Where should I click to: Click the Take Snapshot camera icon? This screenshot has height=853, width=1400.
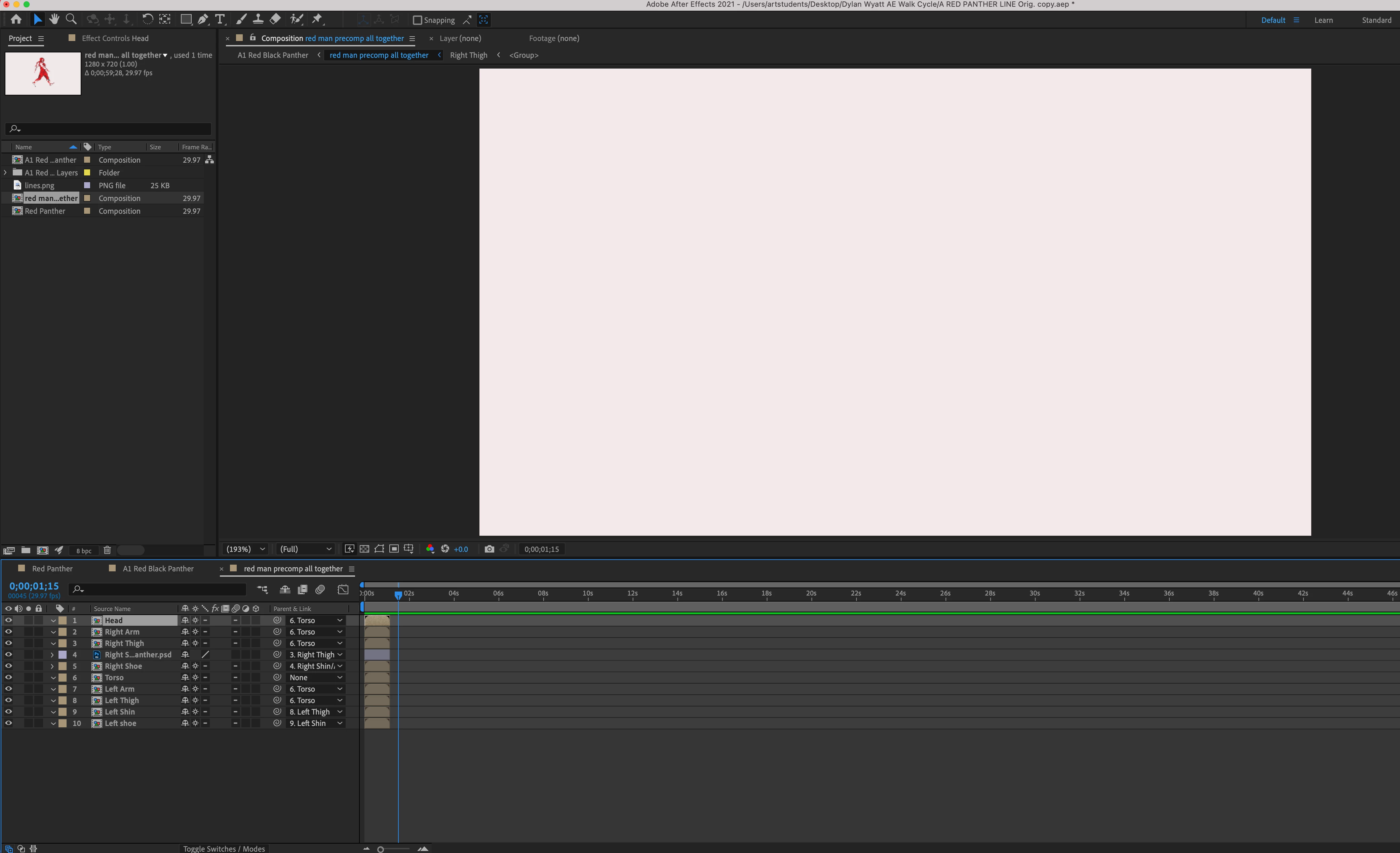pyautogui.click(x=489, y=549)
